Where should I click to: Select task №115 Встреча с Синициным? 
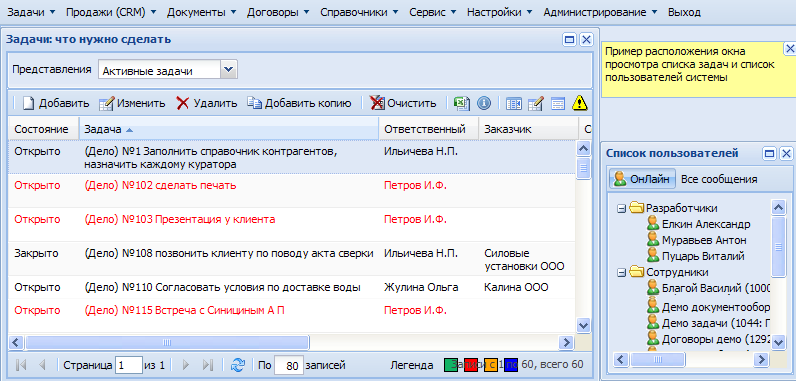point(292,315)
